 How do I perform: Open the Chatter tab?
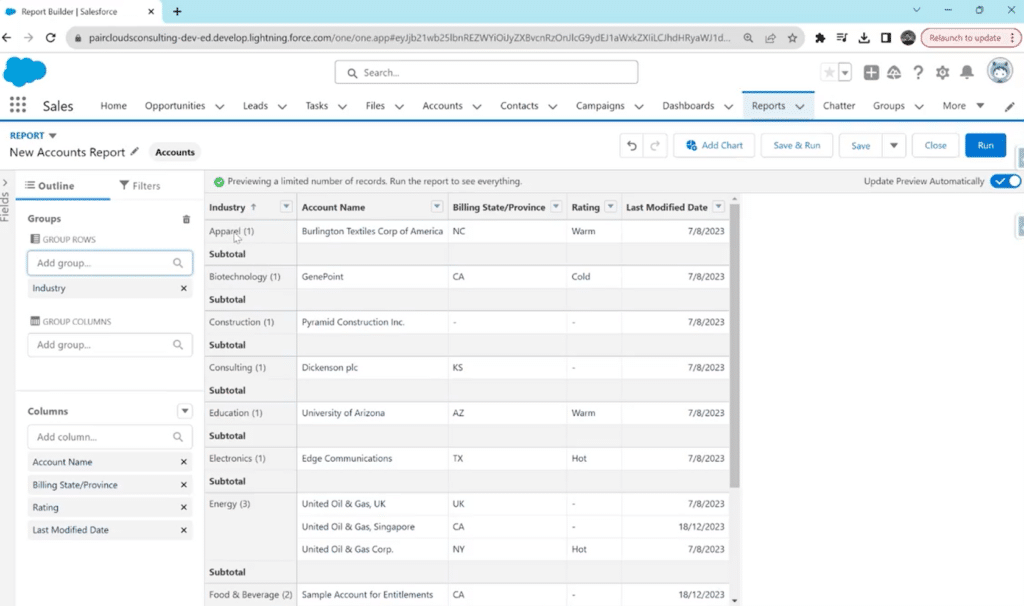coord(839,106)
